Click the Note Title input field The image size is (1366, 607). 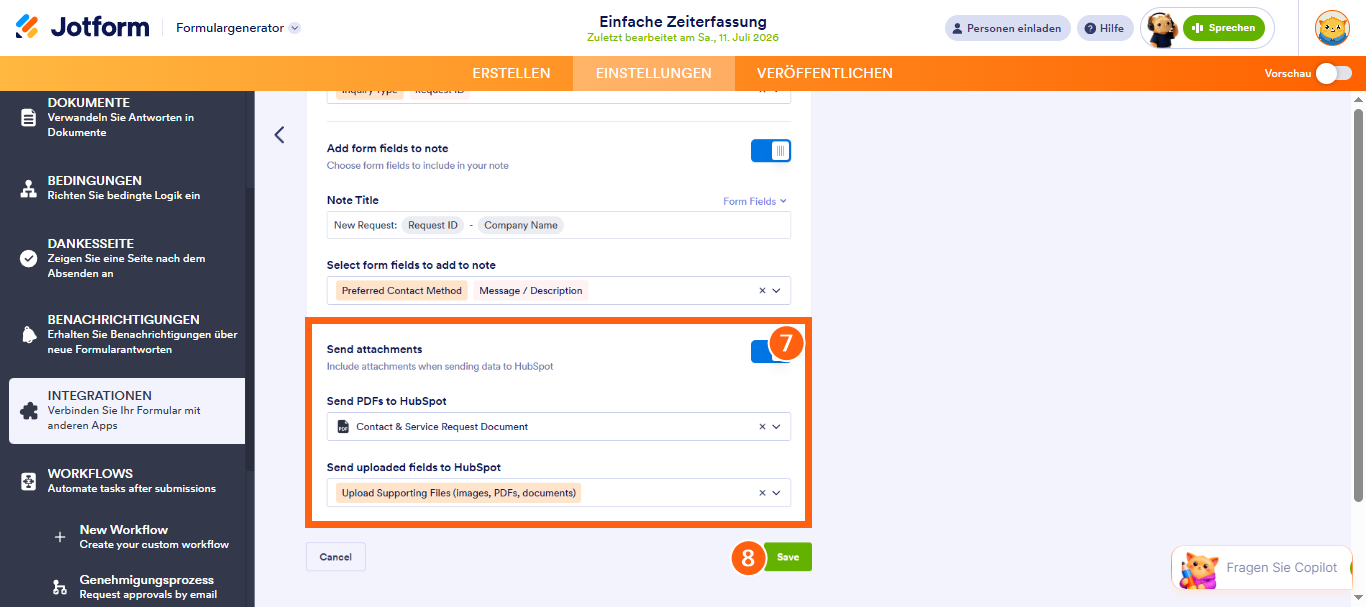(x=558, y=225)
